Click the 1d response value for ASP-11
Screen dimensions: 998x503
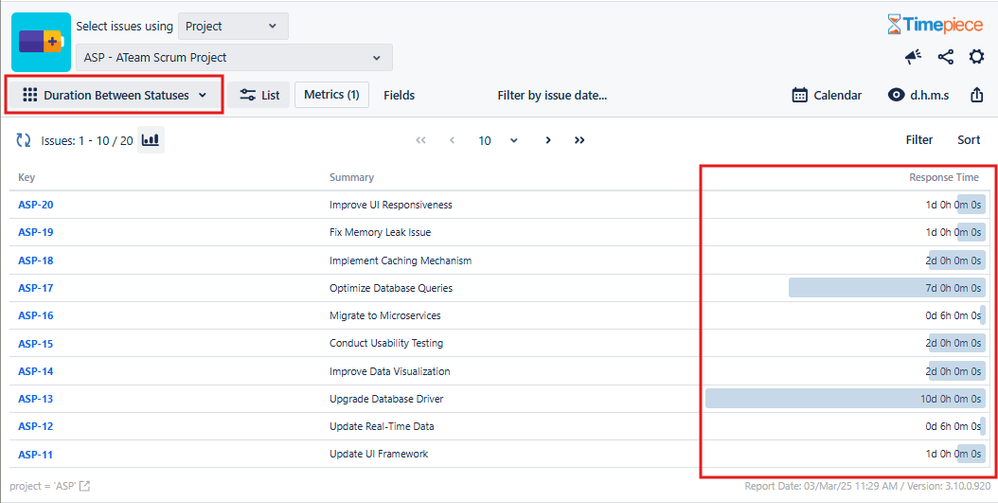(953, 455)
